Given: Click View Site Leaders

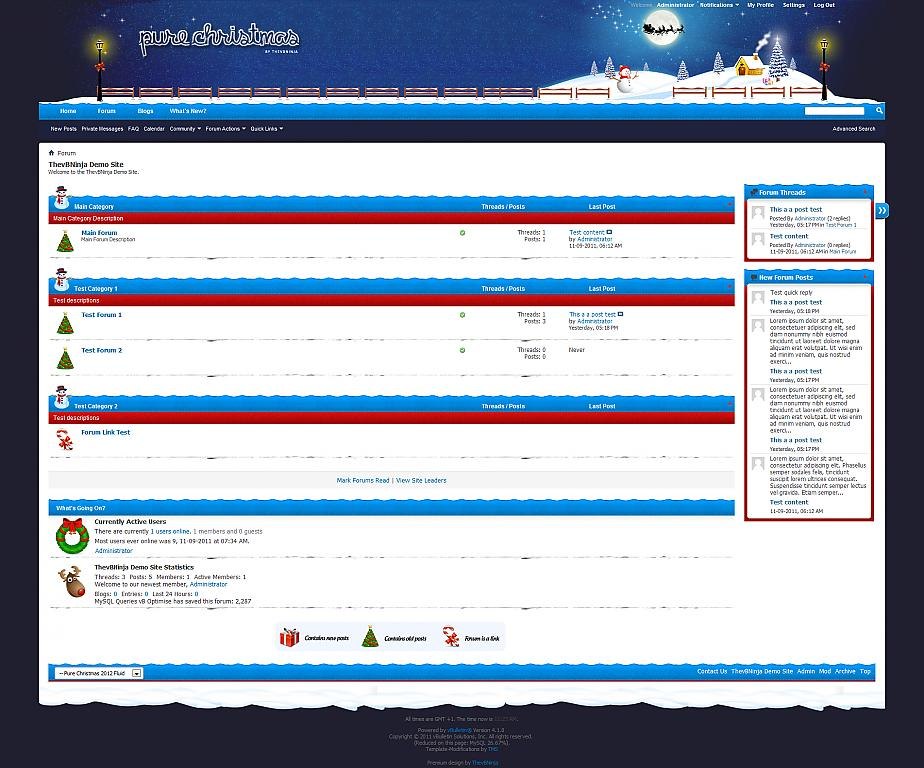Looking at the screenshot, I should click(421, 480).
